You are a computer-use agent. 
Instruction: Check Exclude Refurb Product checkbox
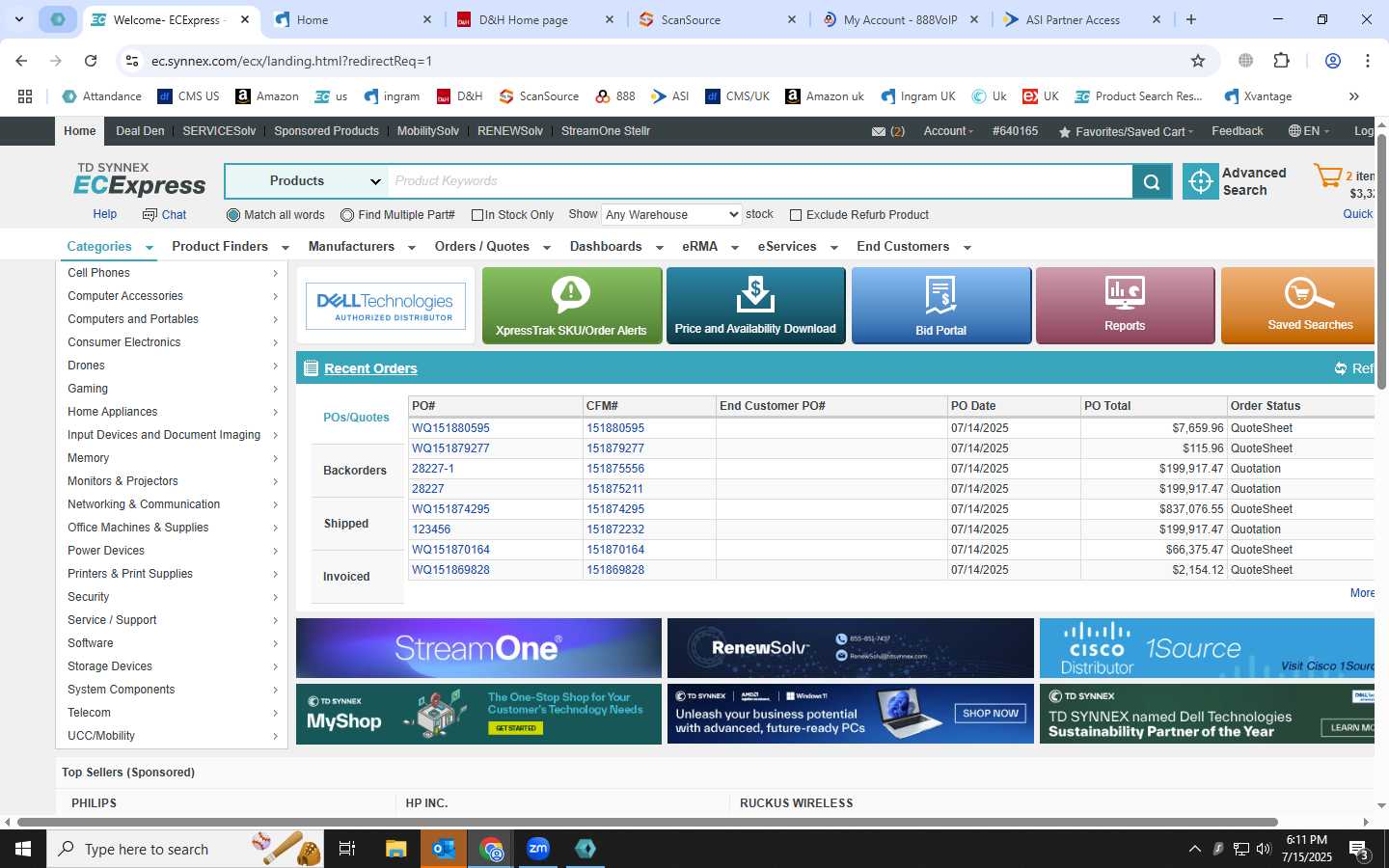(x=796, y=215)
